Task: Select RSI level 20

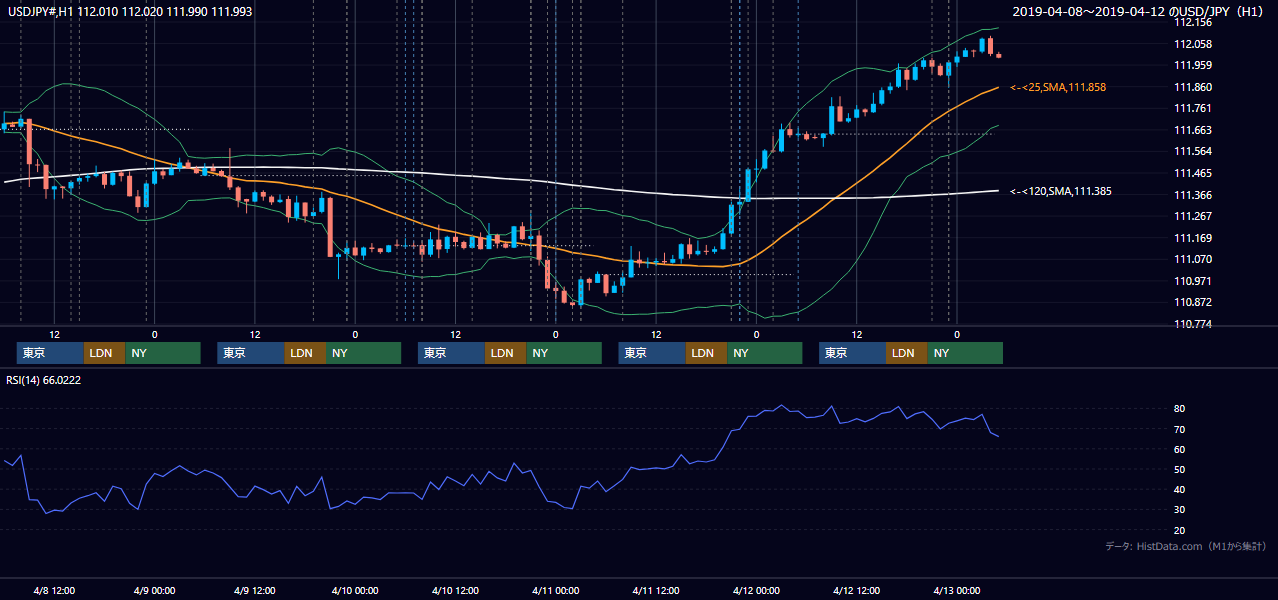Action: point(1180,530)
